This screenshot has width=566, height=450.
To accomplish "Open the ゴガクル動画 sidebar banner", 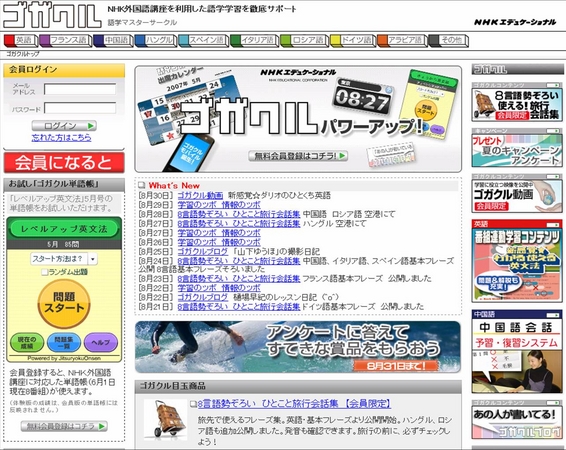I will [x=517, y=196].
